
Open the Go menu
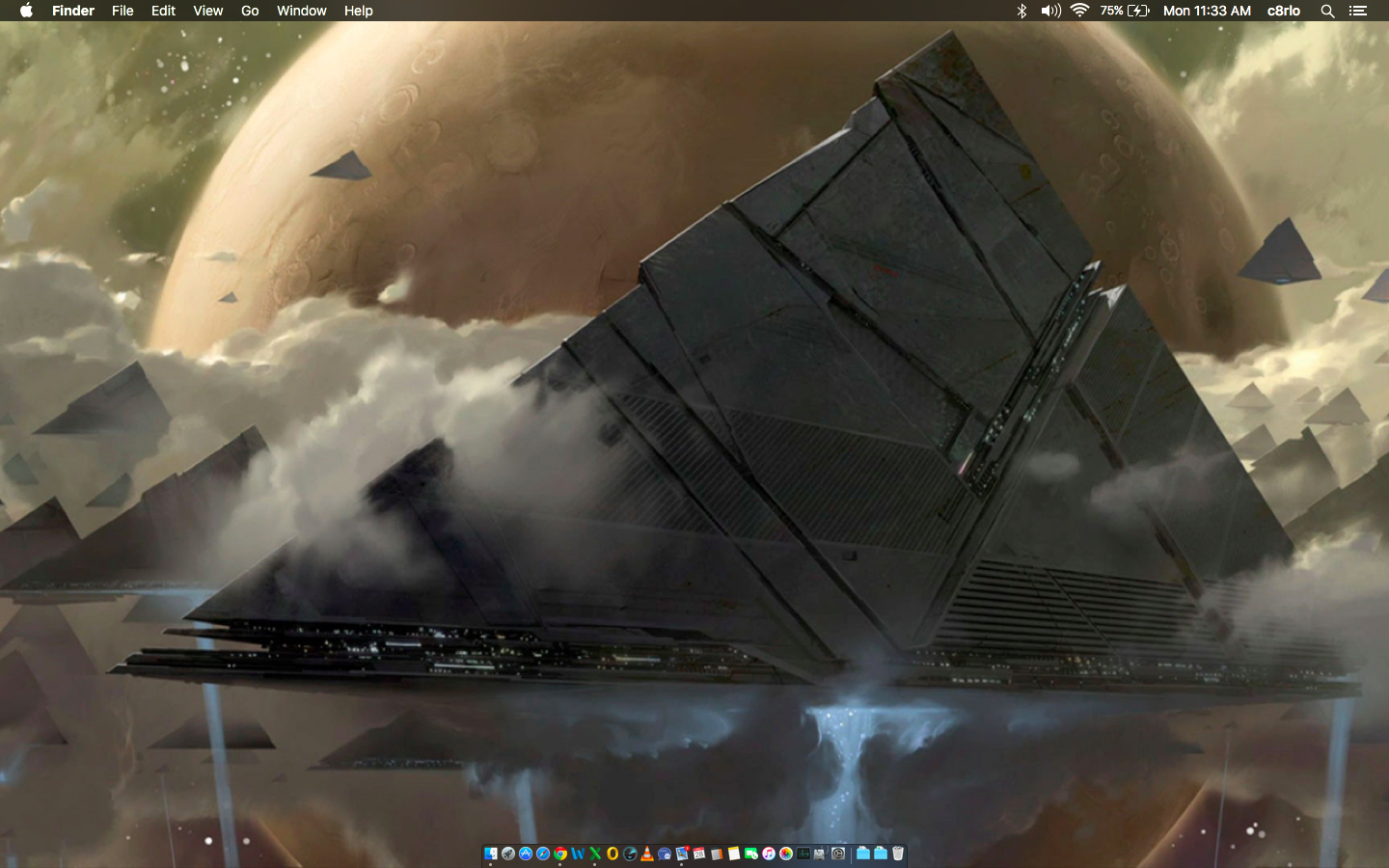pyautogui.click(x=250, y=11)
